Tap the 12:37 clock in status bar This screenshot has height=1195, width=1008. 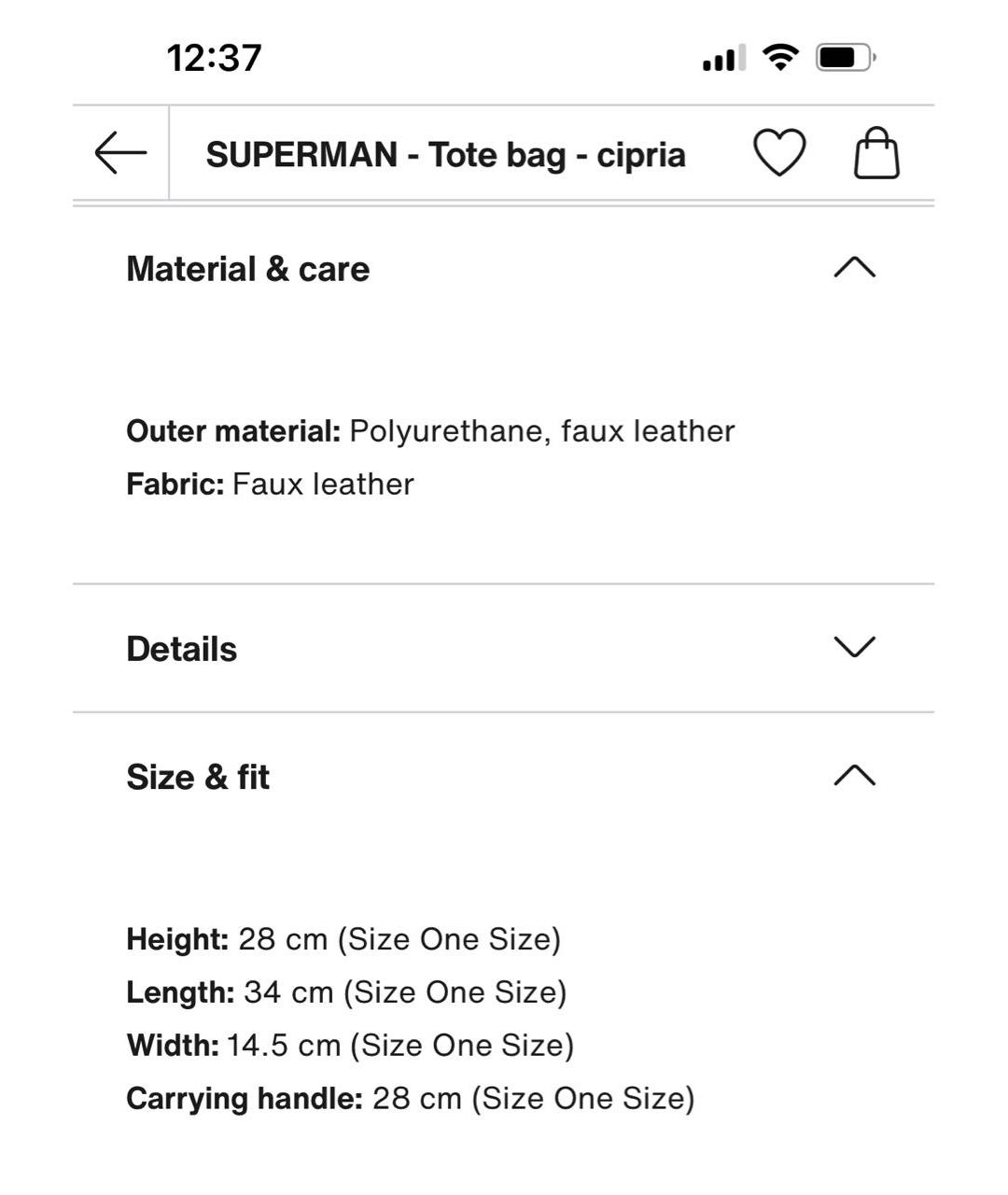click(x=214, y=58)
